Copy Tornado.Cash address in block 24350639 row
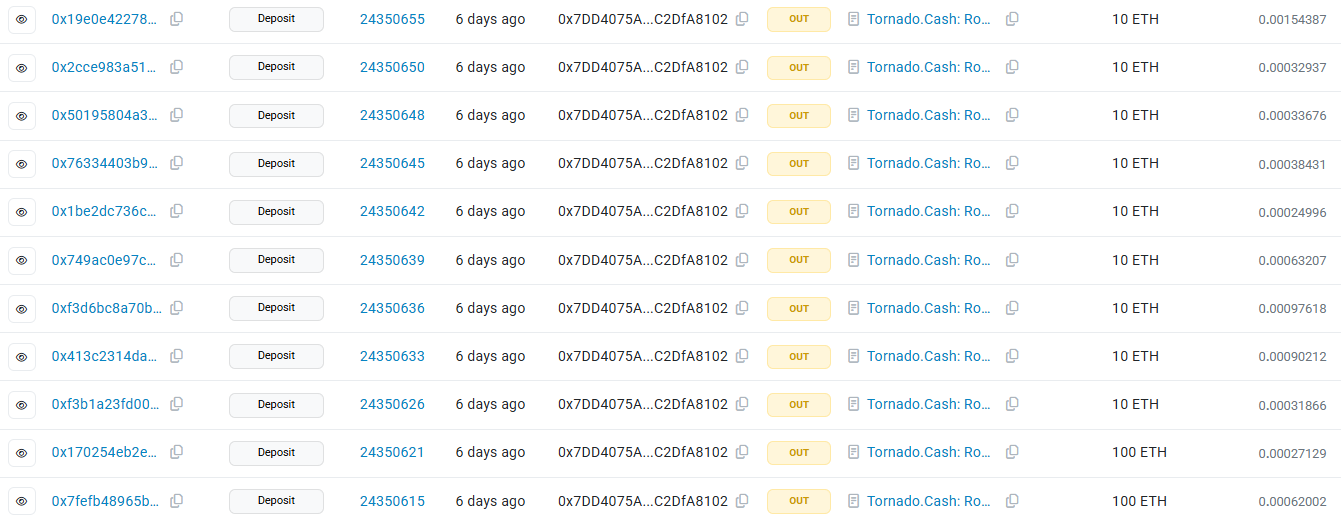The width and height of the screenshot is (1341, 524). [x=1012, y=260]
